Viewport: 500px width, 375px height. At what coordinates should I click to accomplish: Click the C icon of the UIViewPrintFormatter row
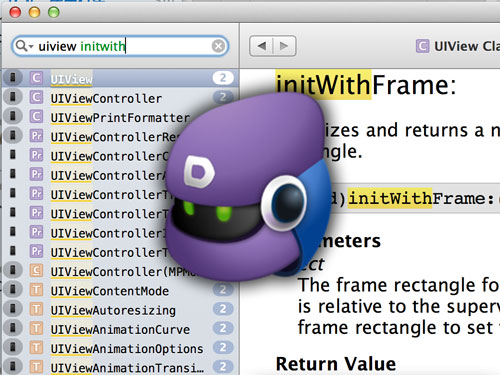(x=36, y=117)
